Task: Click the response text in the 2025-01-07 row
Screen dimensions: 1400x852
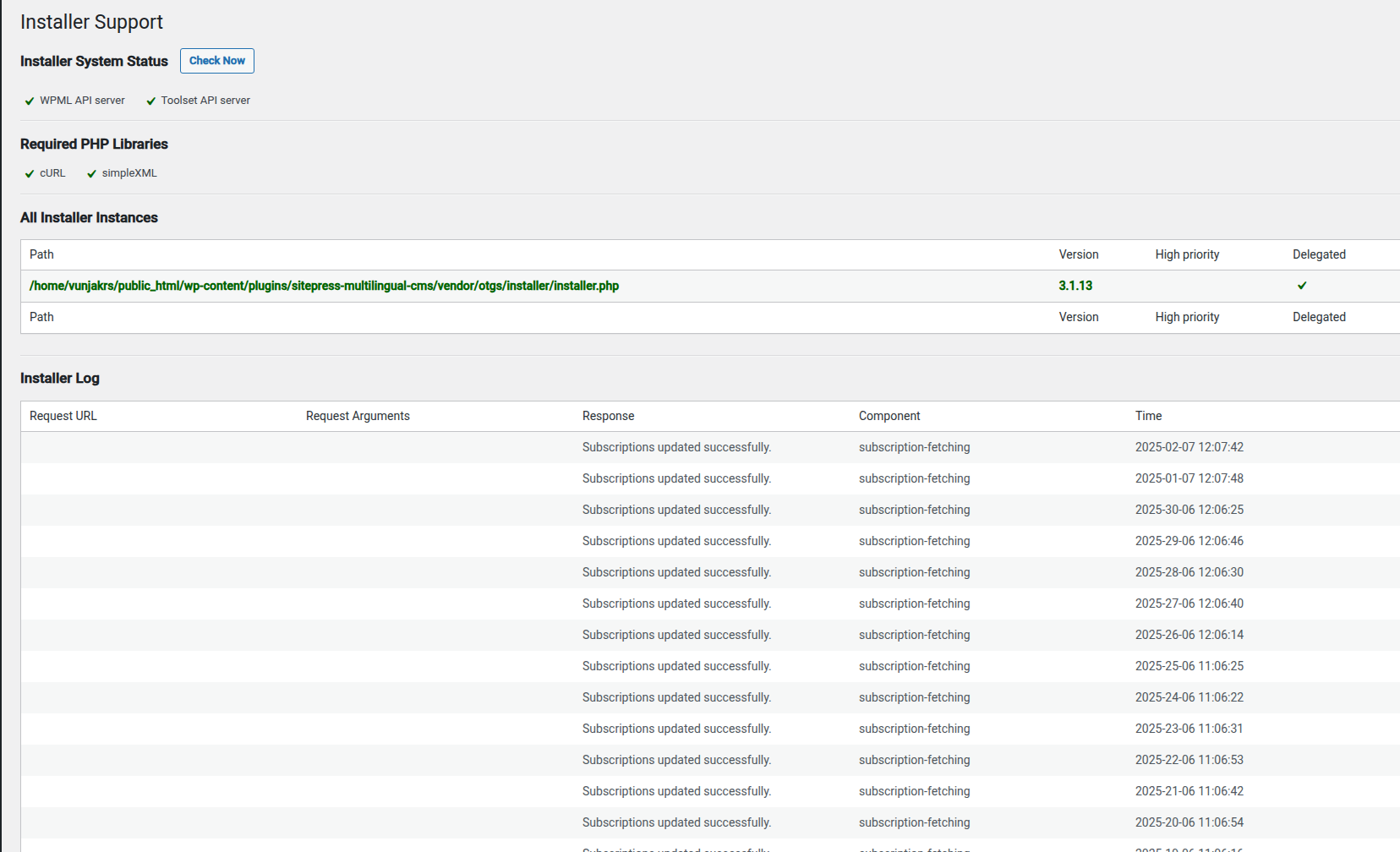Action: coord(676,478)
